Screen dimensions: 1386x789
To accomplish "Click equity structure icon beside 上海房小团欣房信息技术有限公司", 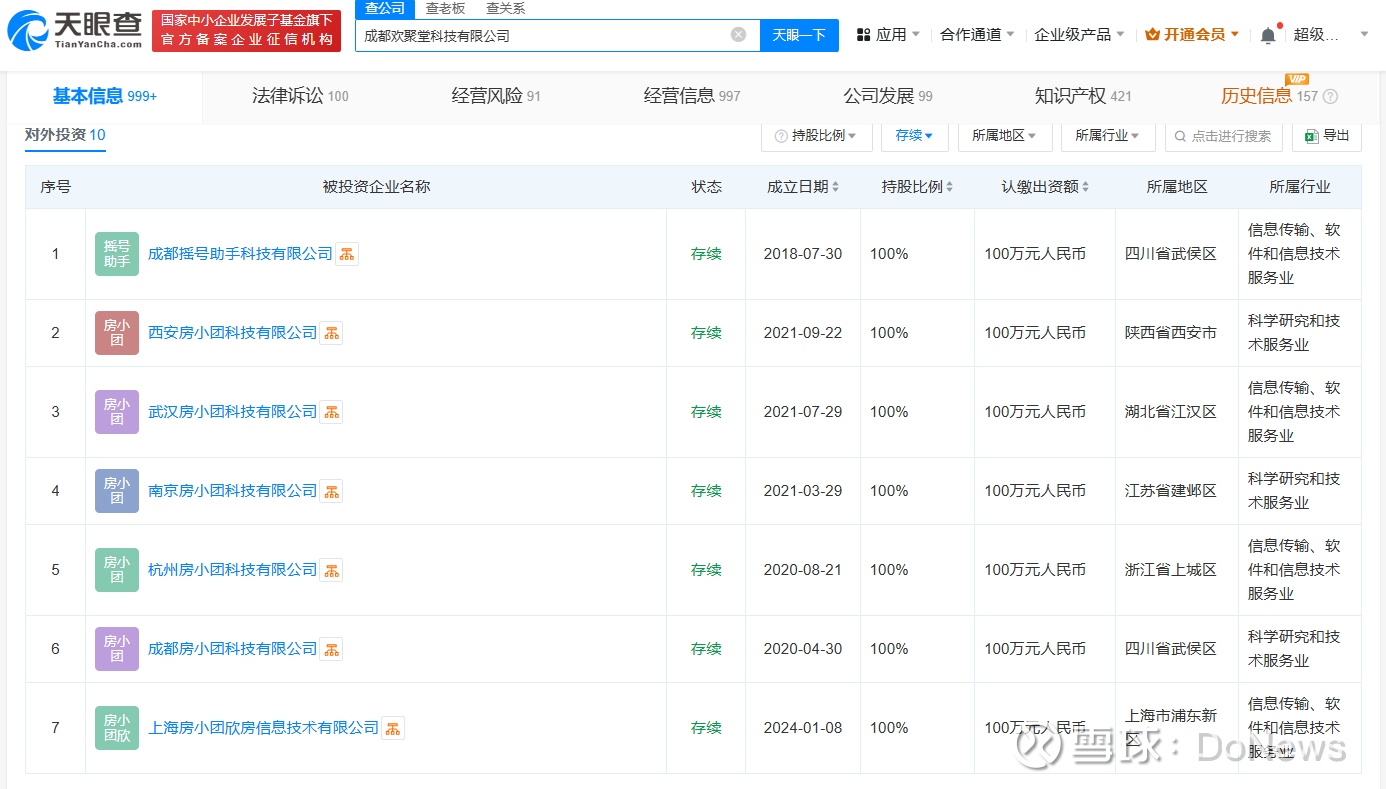I will click(x=393, y=728).
